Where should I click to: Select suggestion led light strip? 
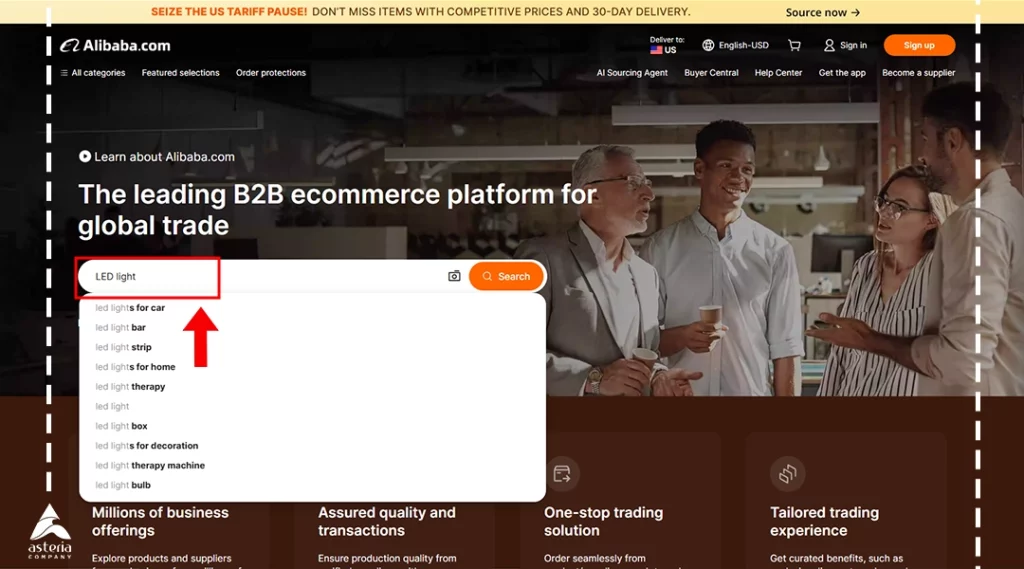[312, 347]
